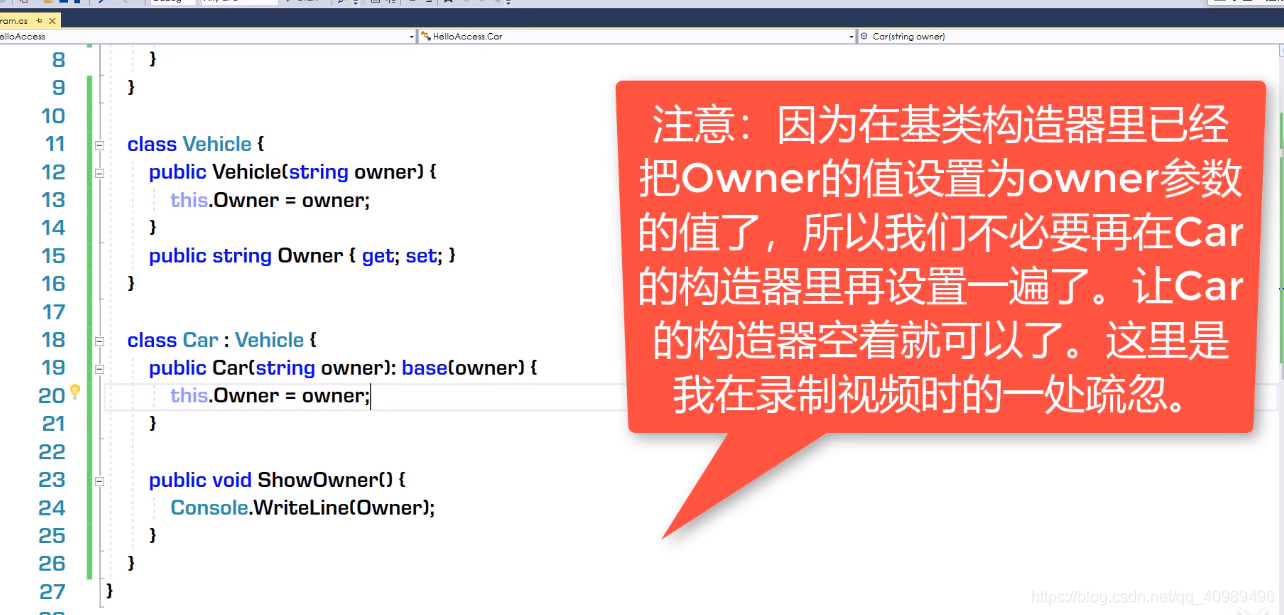Click the Vehicle base type on line 18
The height and width of the screenshot is (615, 1284).
coord(269,340)
